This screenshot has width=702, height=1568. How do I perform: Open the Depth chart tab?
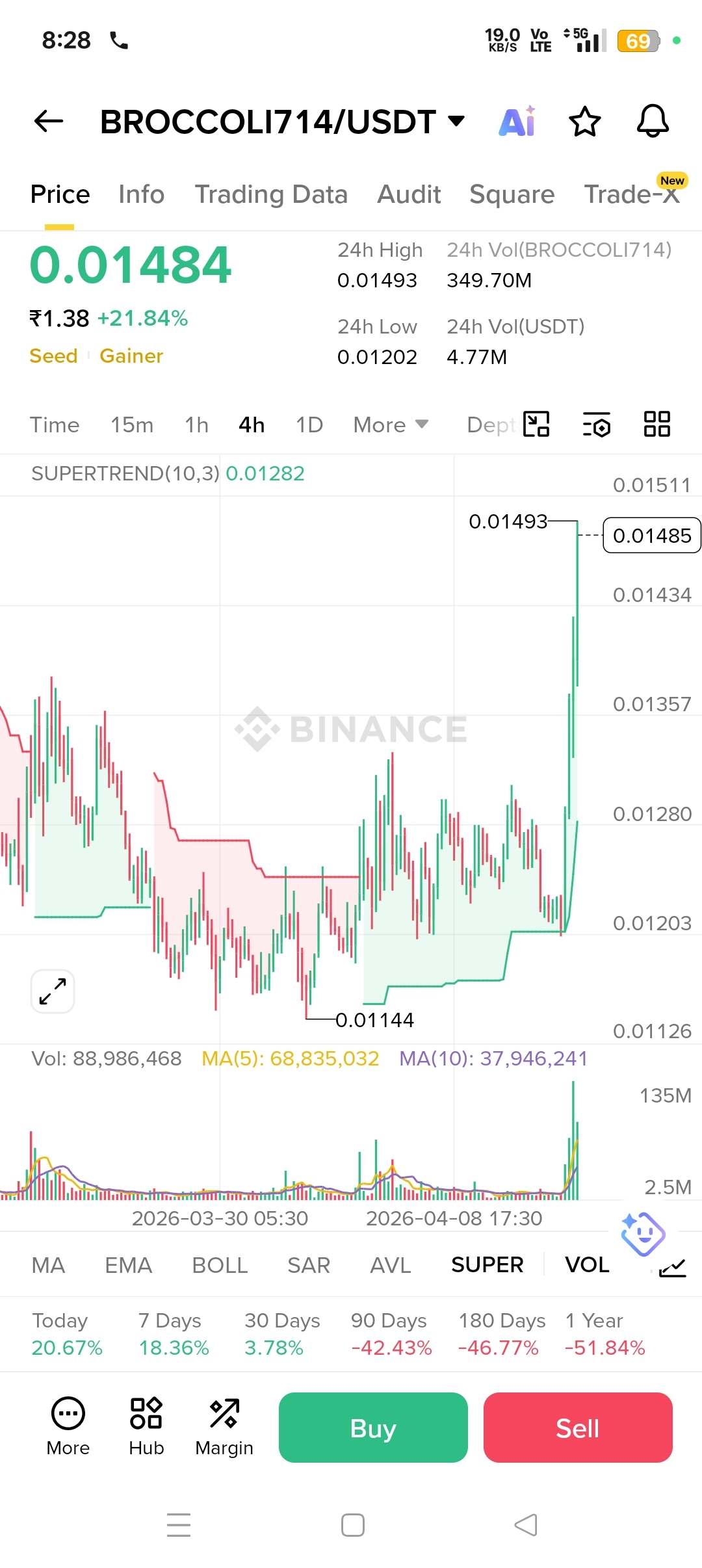click(491, 425)
